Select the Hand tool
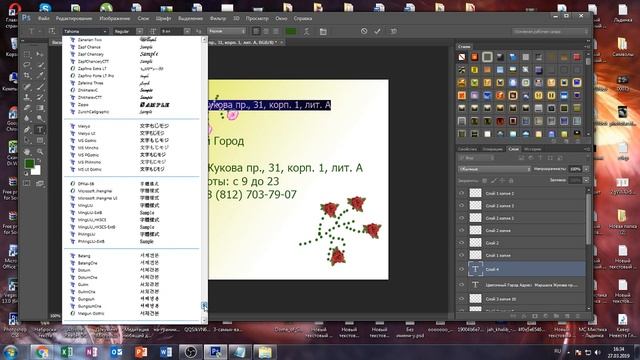640x360 pixels. pos(27,151)
